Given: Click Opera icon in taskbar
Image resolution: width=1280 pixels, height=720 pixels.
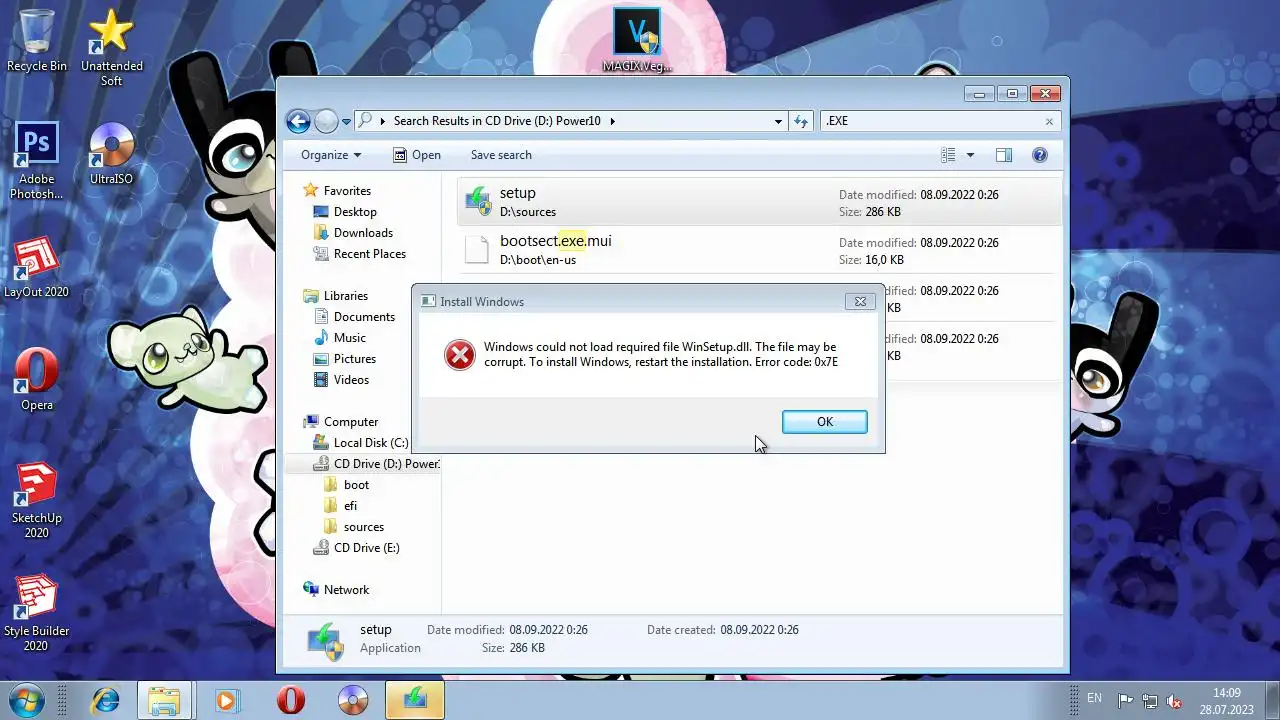Looking at the screenshot, I should coord(291,699).
